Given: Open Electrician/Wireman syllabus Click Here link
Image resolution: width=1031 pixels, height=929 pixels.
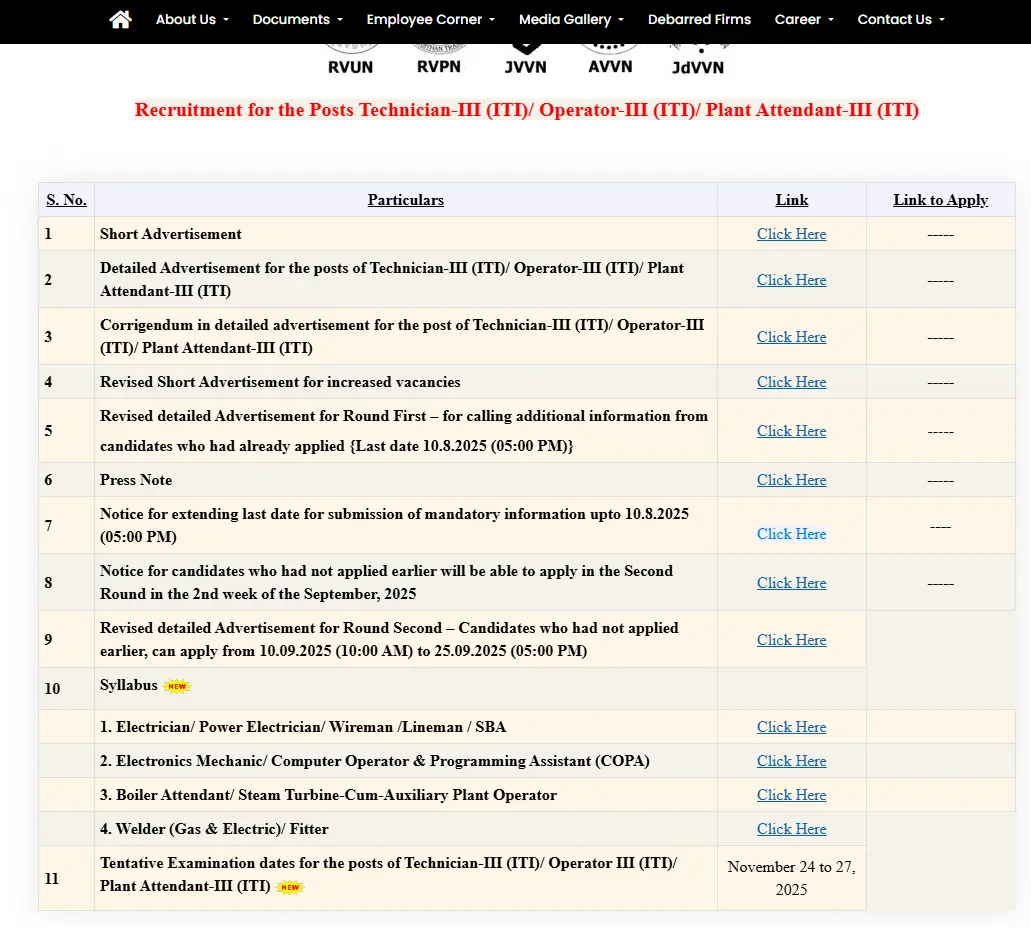Looking at the screenshot, I should [x=791, y=727].
